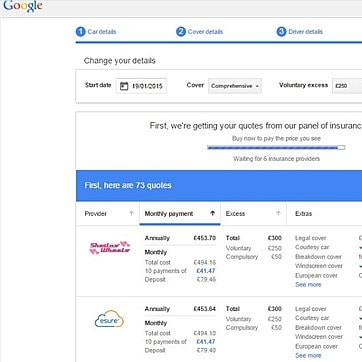Click deposit amount £79.40

pos(206,350)
